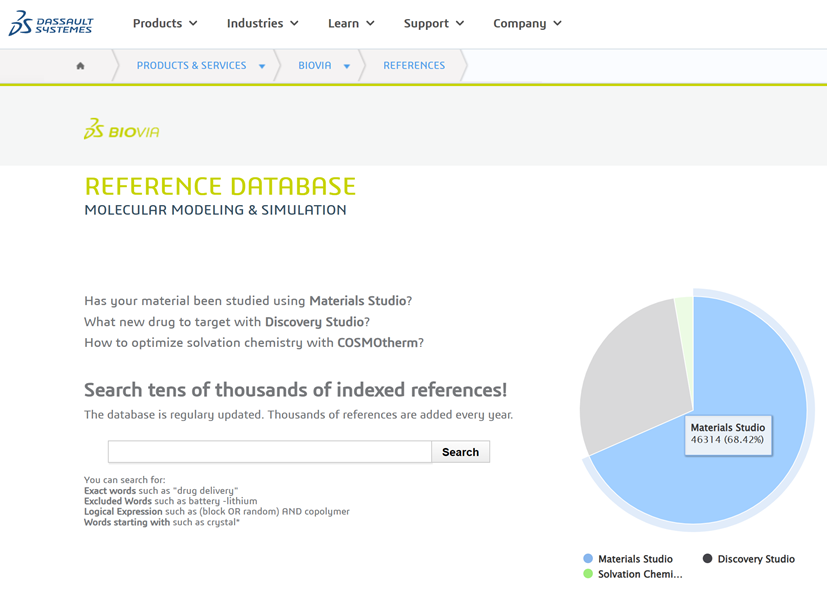827x595 pixels.
Task: Expand the Products menu
Action: coord(165,23)
